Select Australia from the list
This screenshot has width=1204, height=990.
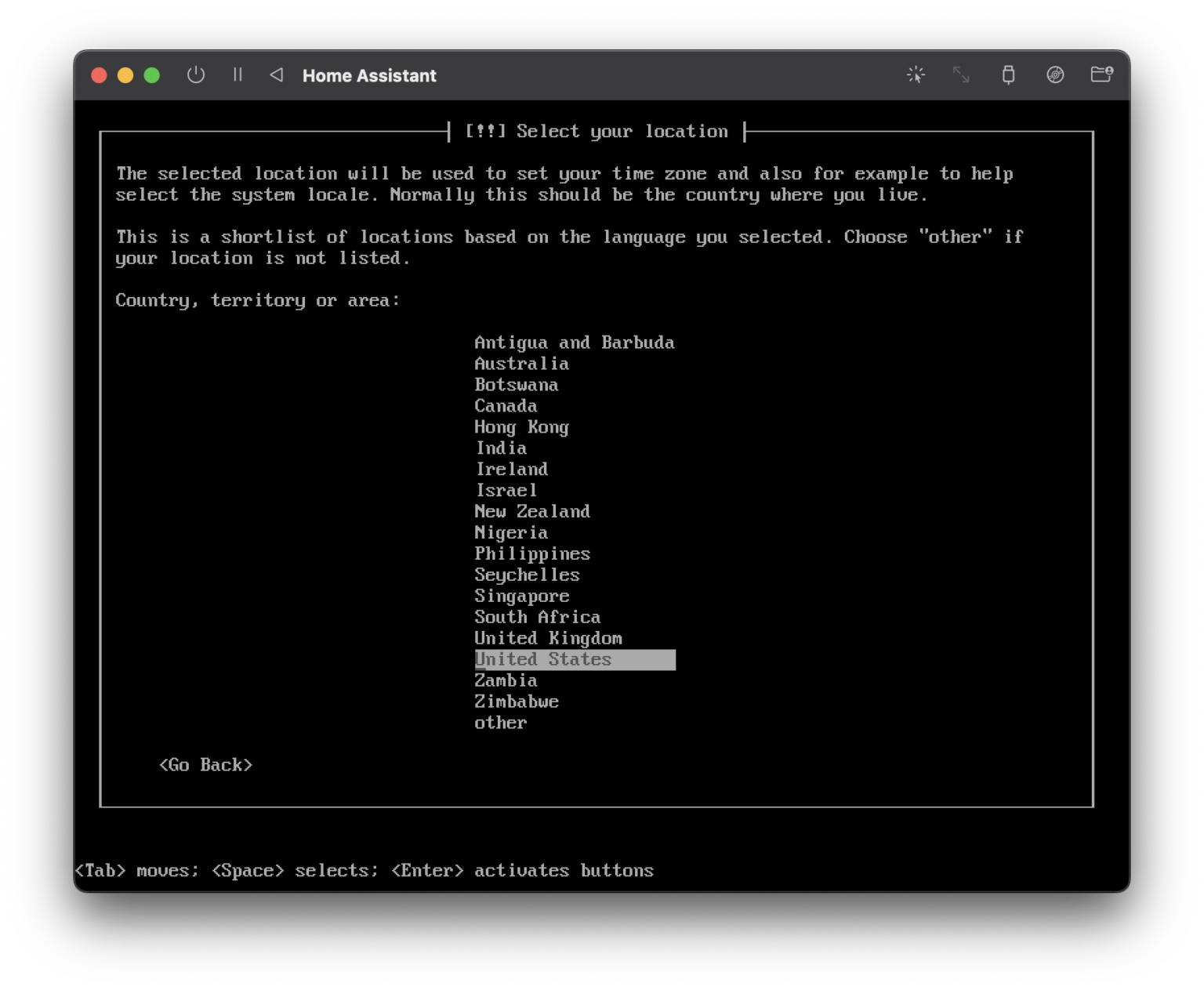(x=521, y=363)
